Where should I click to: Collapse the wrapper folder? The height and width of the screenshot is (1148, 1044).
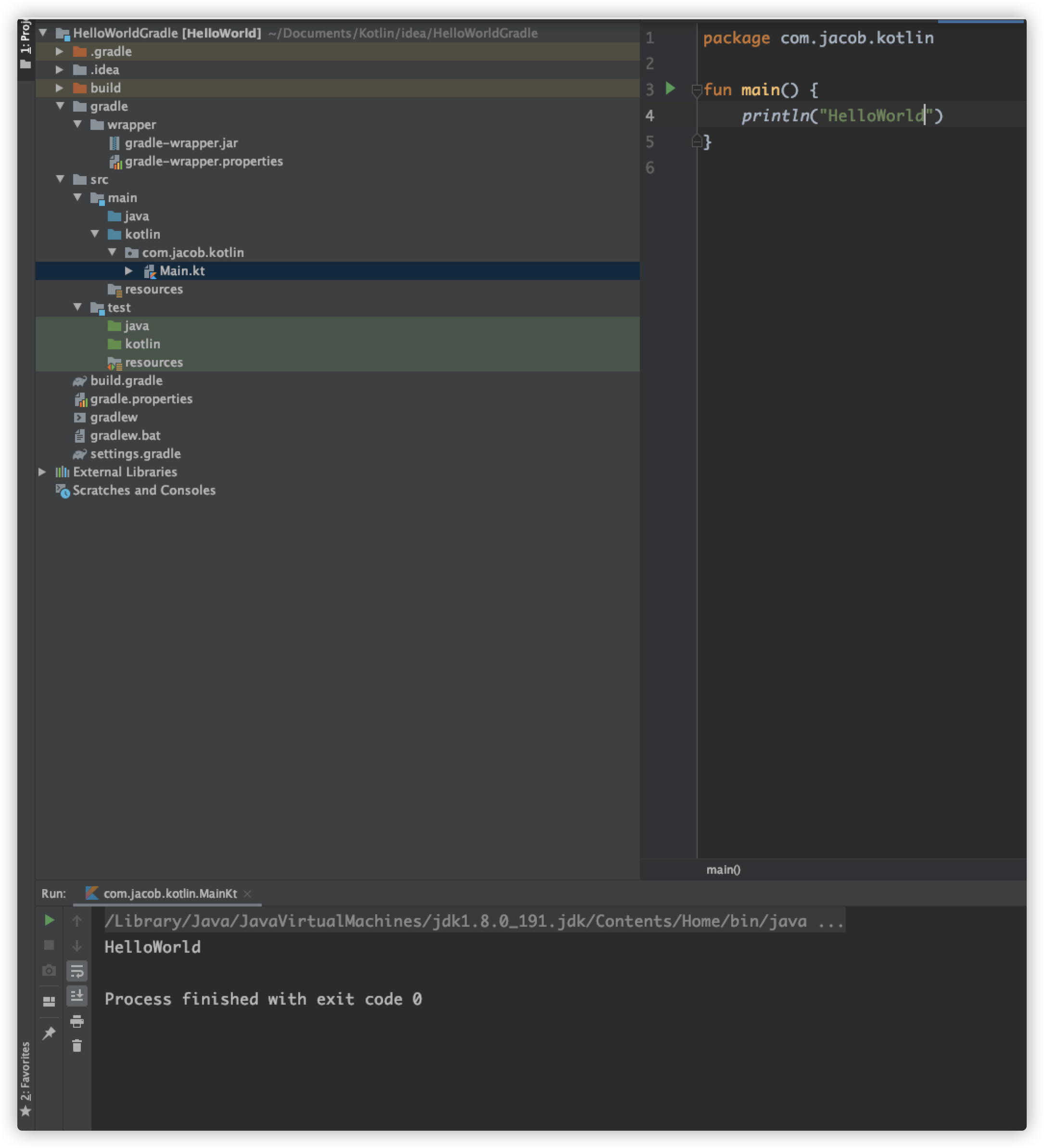tap(77, 124)
